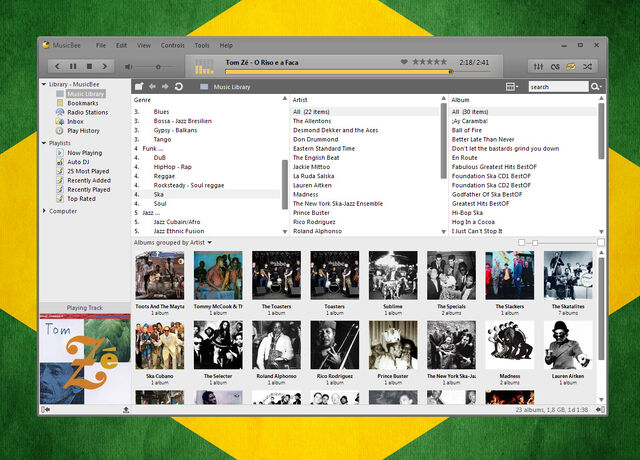
Task: Select the album Better Late Than Never
Action: click(x=483, y=139)
